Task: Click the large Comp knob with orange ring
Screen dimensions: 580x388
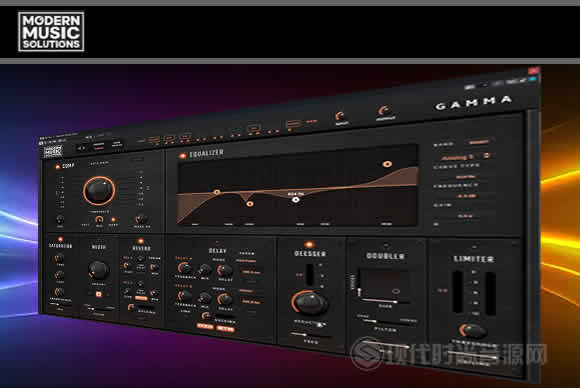Action: [x=99, y=190]
